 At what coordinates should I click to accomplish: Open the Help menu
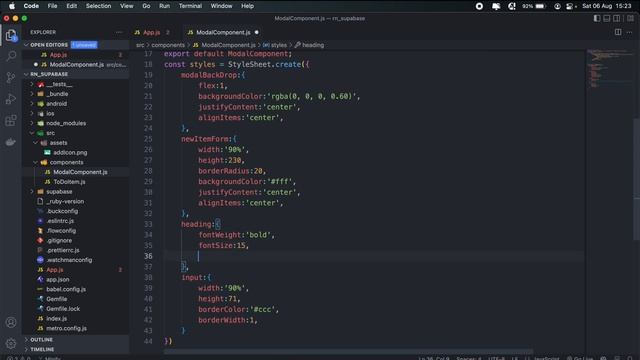pos(247,6)
